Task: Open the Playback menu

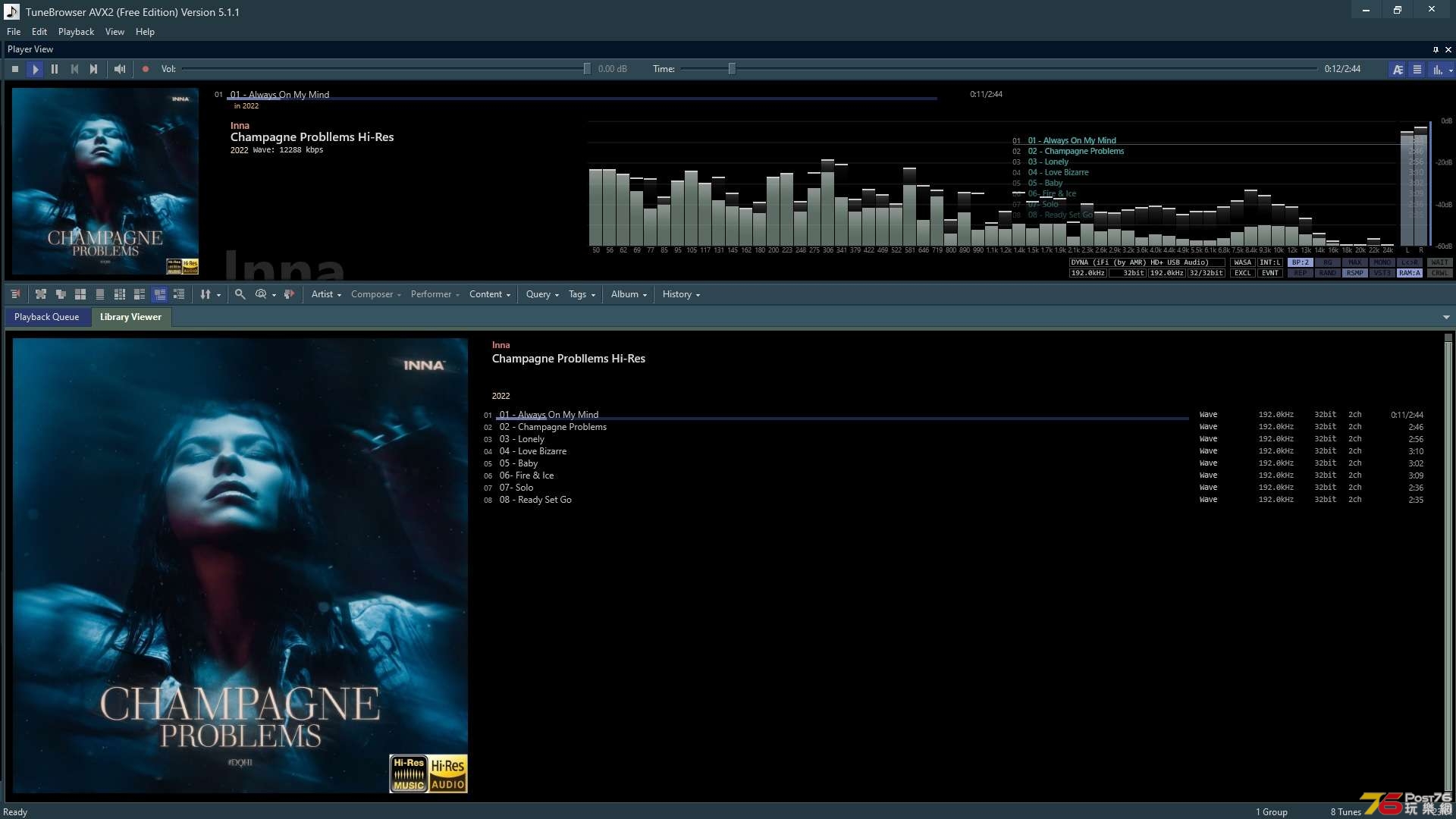Action: [x=76, y=32]
